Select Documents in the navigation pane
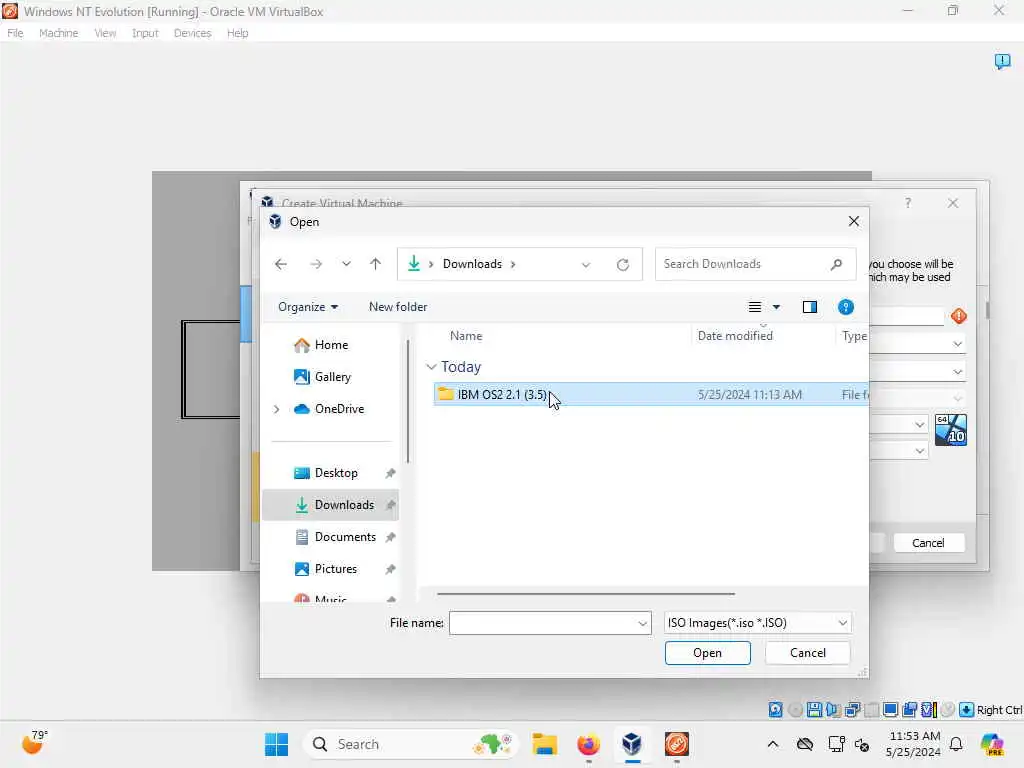The height and width of the screenshot is (768, 1024). 344,537
